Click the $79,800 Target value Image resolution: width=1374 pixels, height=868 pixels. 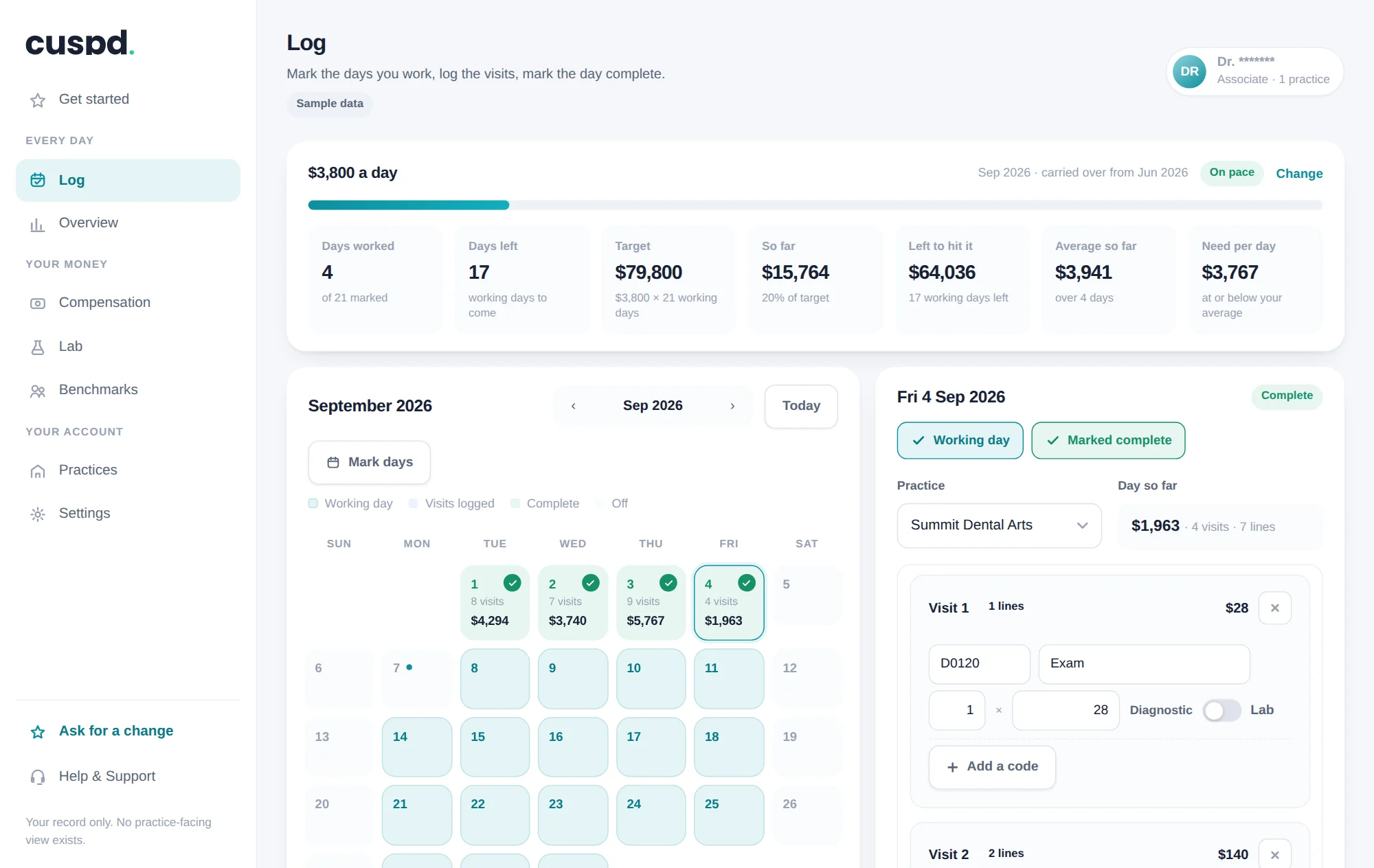tap(649, 273)
